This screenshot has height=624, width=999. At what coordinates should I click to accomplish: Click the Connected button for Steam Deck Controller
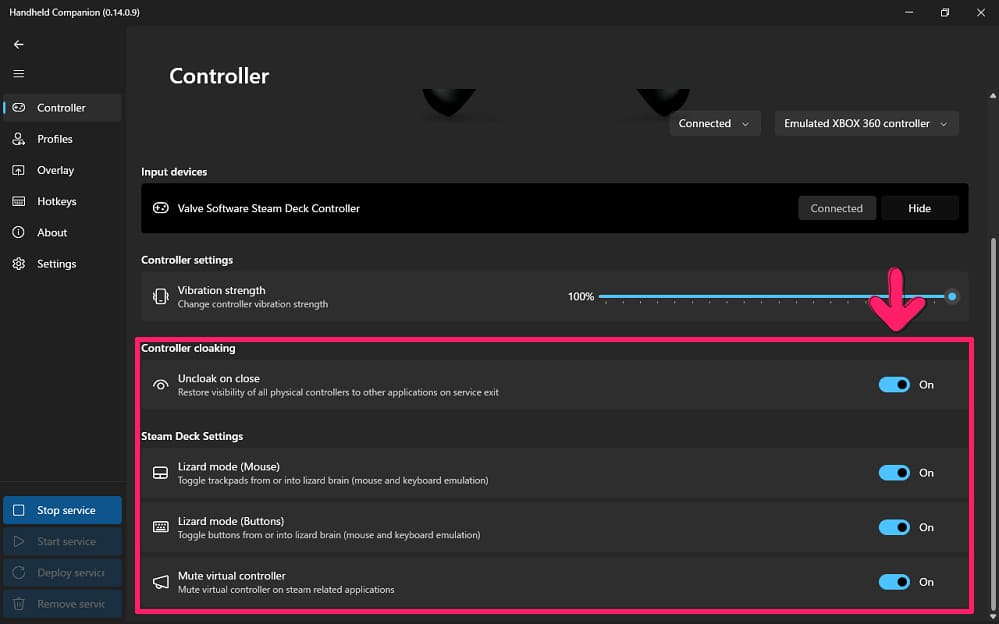[837, 208]
